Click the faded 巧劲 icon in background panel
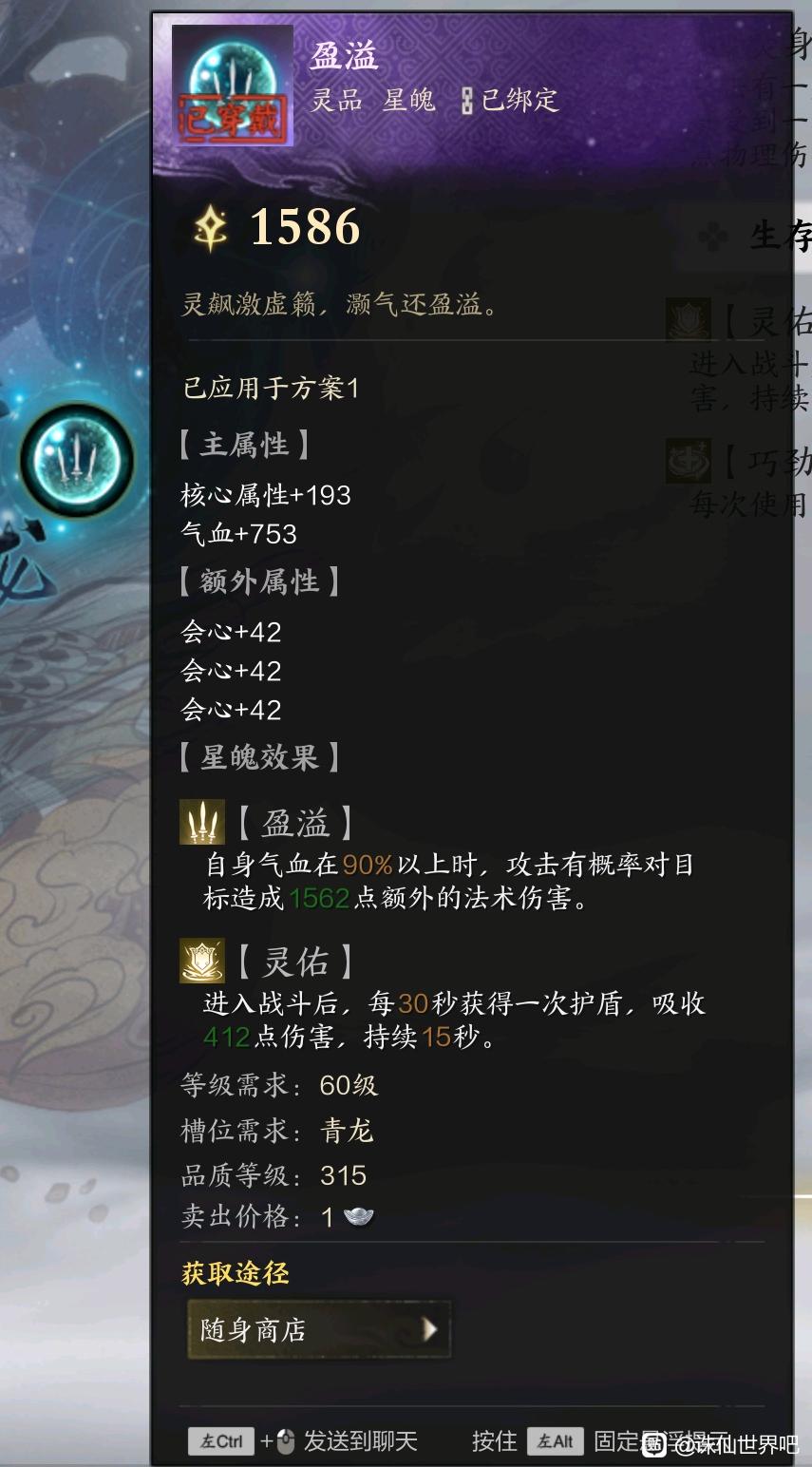 click(x=689, y=461)
